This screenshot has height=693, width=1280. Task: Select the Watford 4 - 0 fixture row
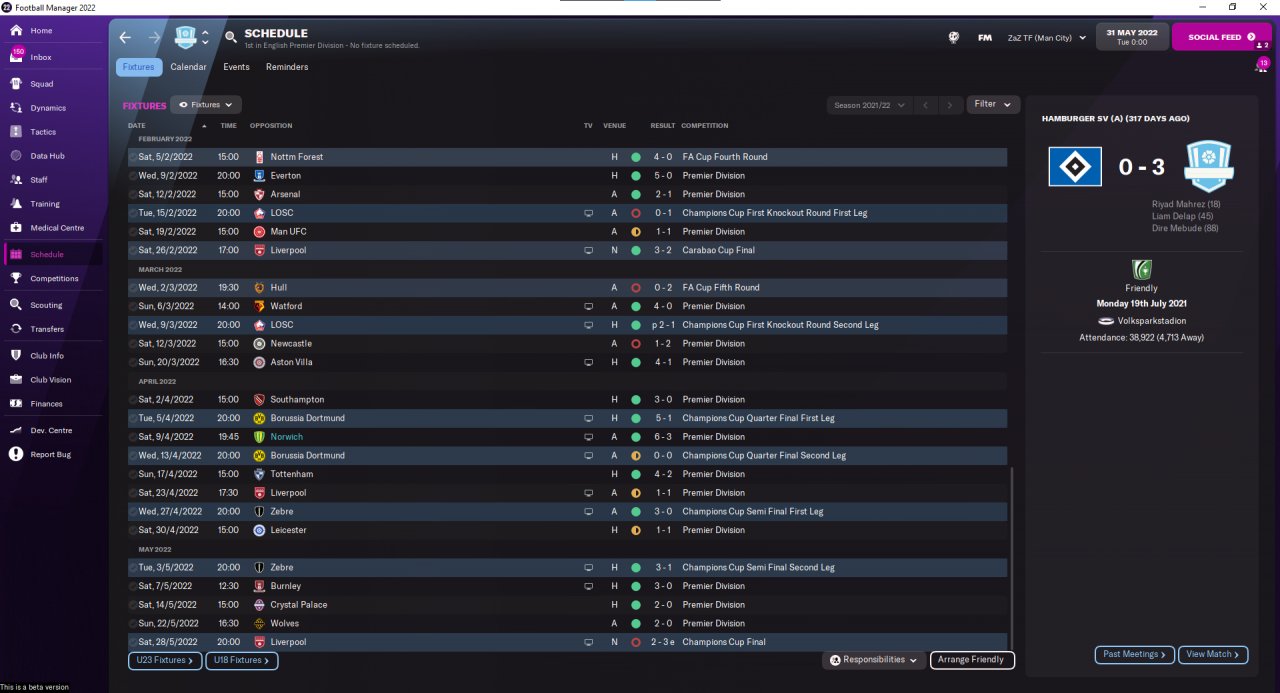pos(567,306)
